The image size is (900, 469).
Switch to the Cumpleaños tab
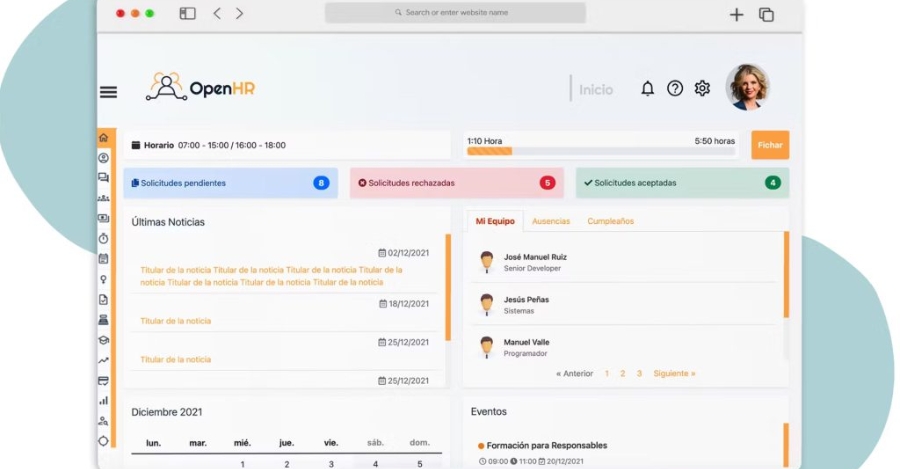coord(610,221)
